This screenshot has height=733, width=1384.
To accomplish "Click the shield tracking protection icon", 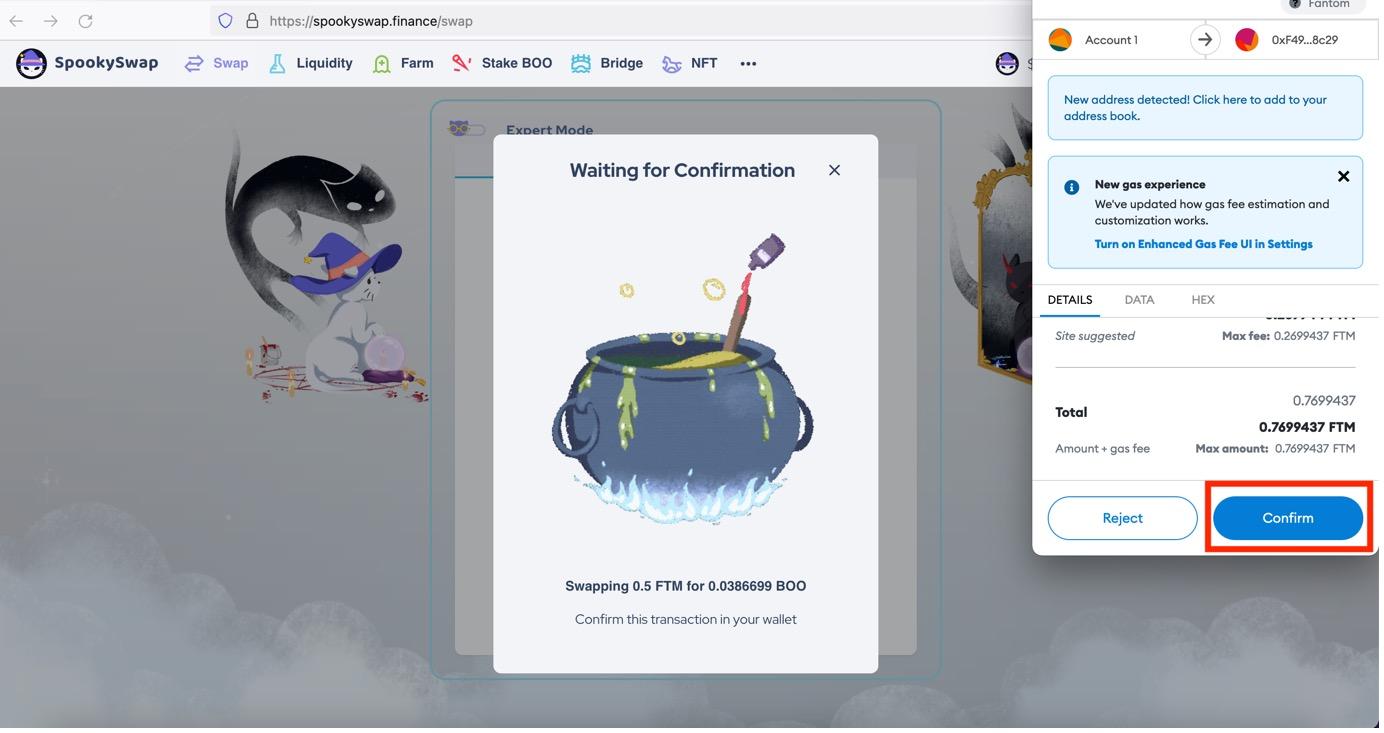I will click(225, 20).
